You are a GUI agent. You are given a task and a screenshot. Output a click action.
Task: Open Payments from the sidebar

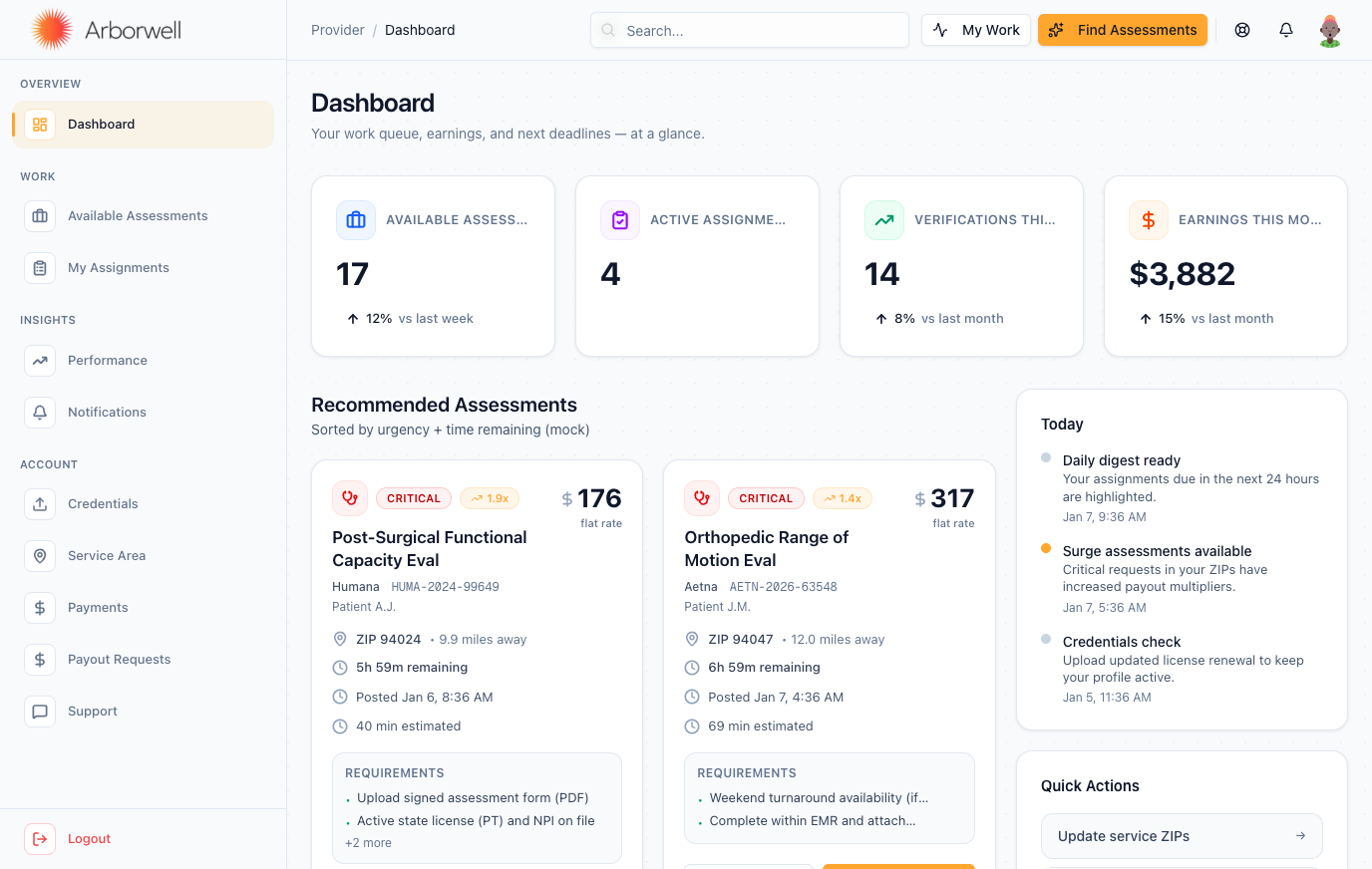pos(98,608)
